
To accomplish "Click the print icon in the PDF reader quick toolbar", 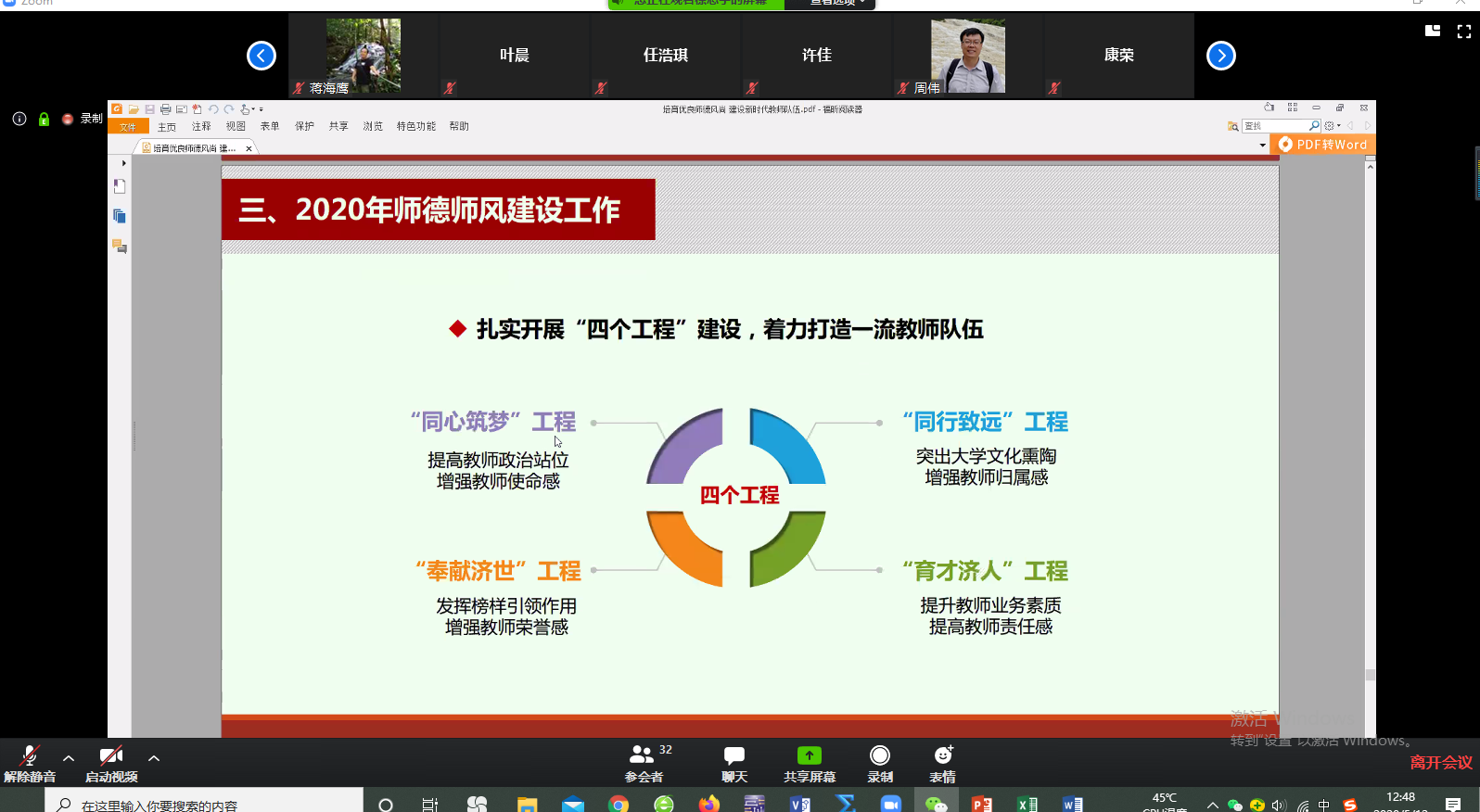I will click(165, 109).
